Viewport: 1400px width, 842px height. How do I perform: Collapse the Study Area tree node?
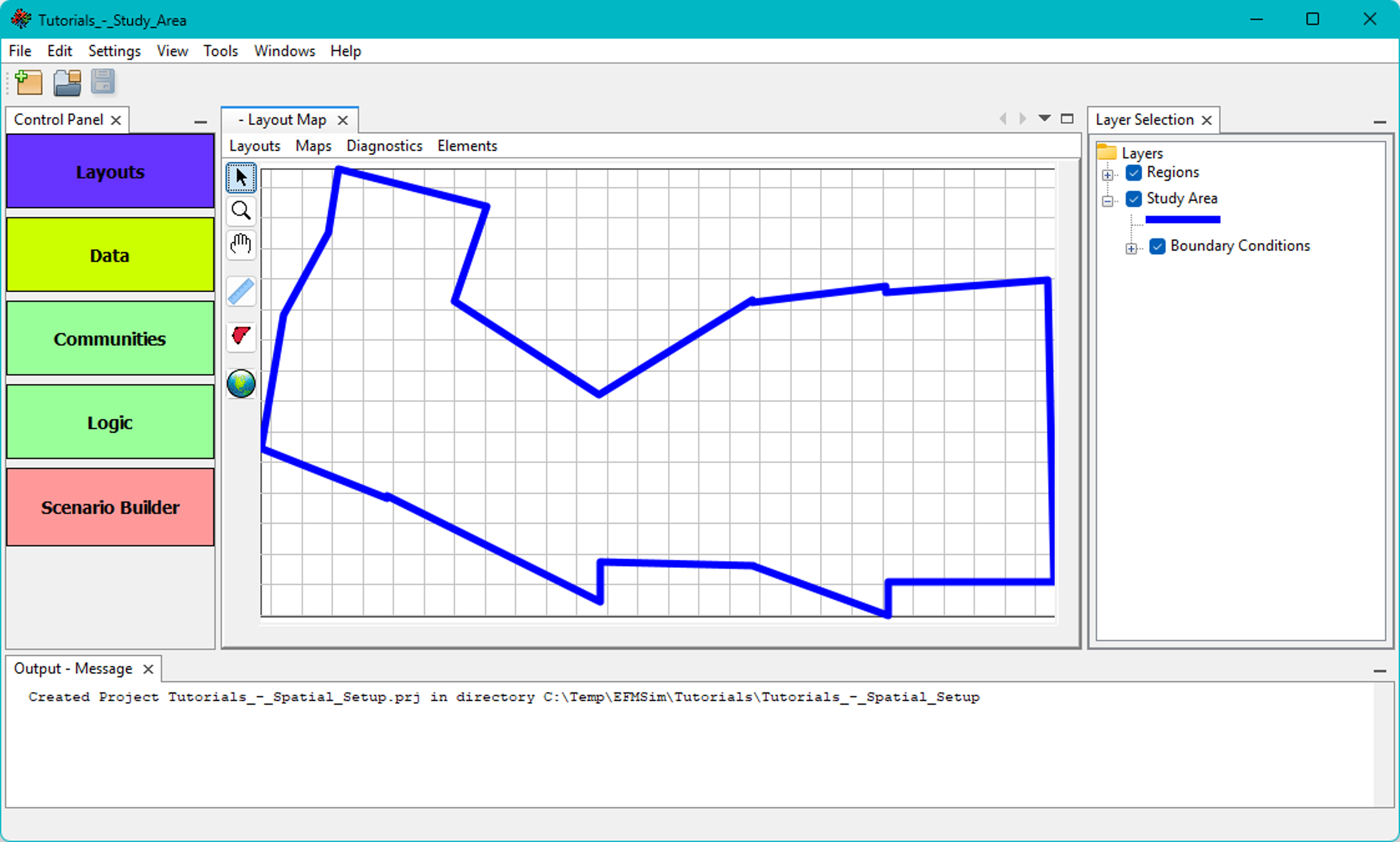1108,201
